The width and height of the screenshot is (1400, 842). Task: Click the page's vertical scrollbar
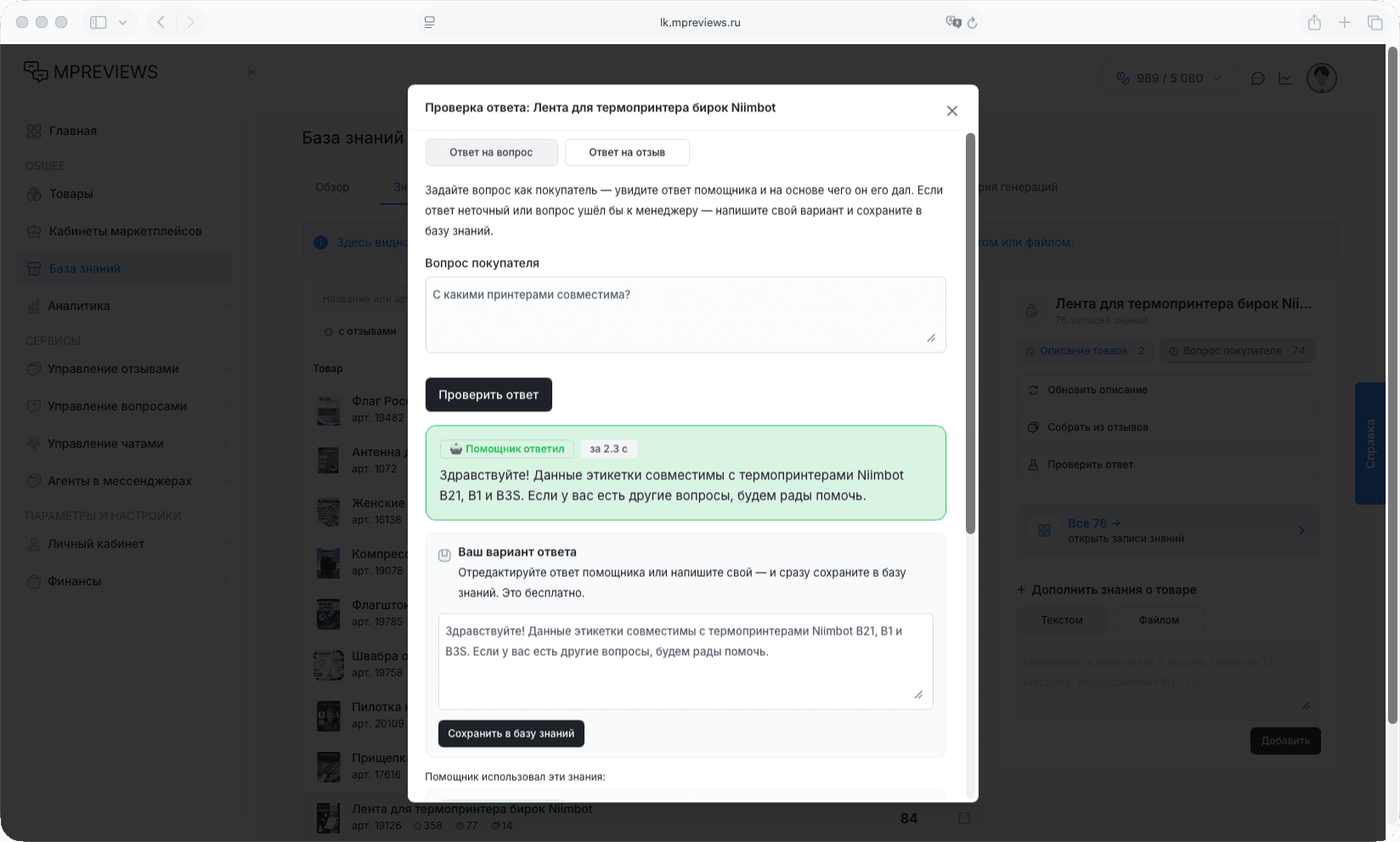1392,385
